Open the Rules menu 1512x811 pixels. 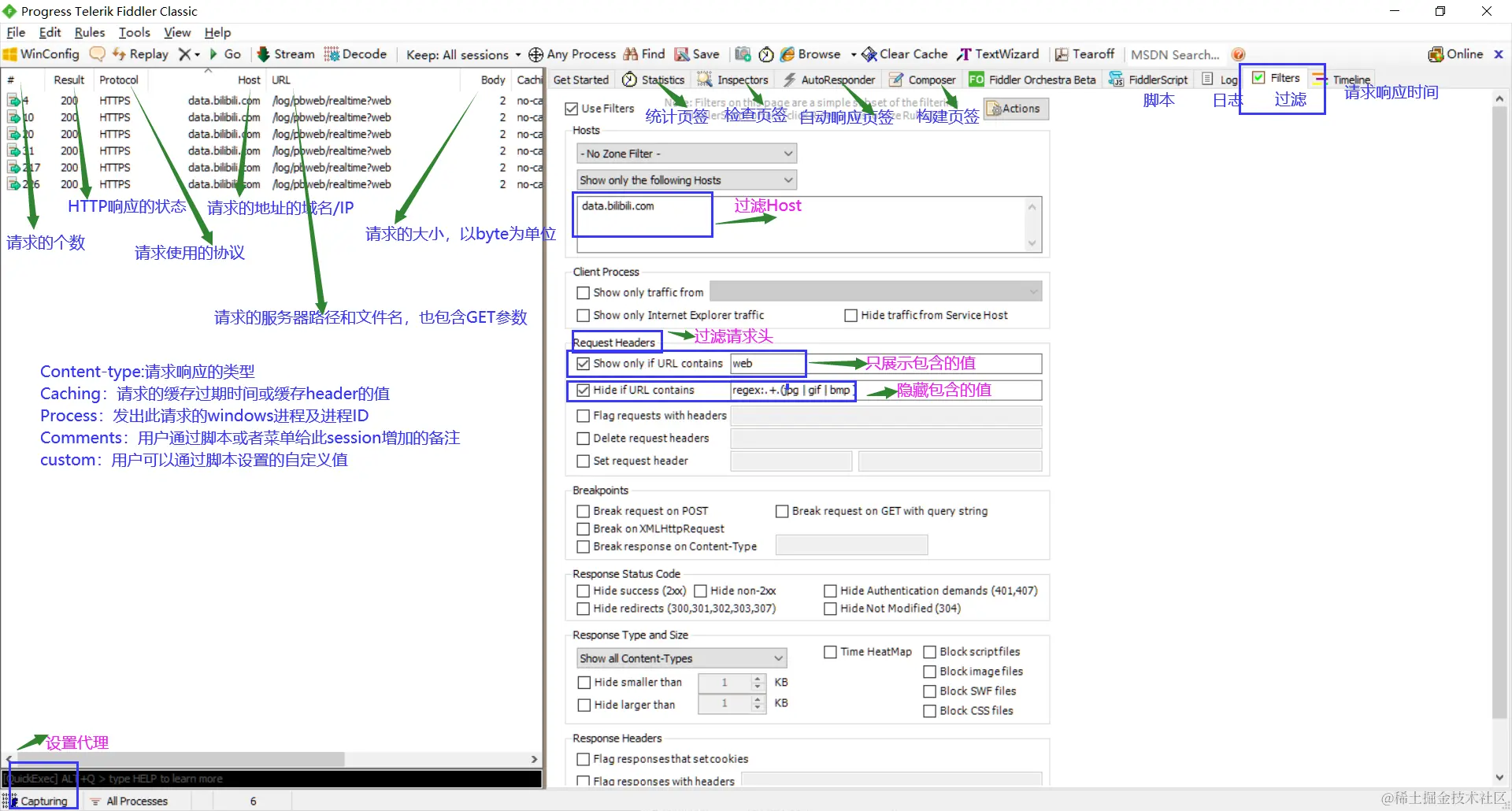tap(90, 32)
